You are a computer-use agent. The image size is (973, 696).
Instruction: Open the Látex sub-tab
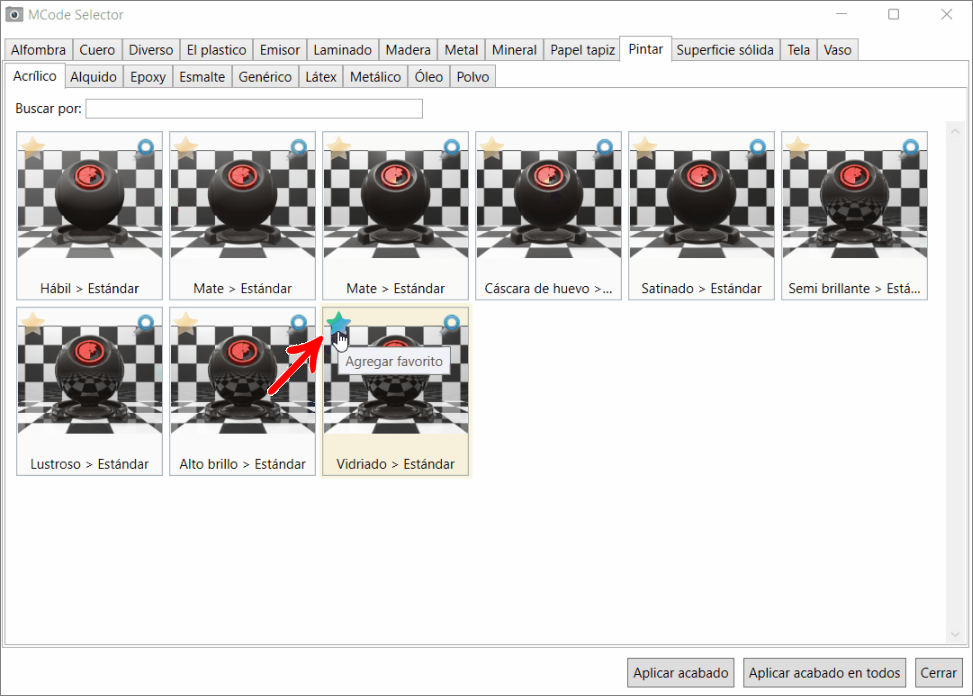[x=321, y=77]
